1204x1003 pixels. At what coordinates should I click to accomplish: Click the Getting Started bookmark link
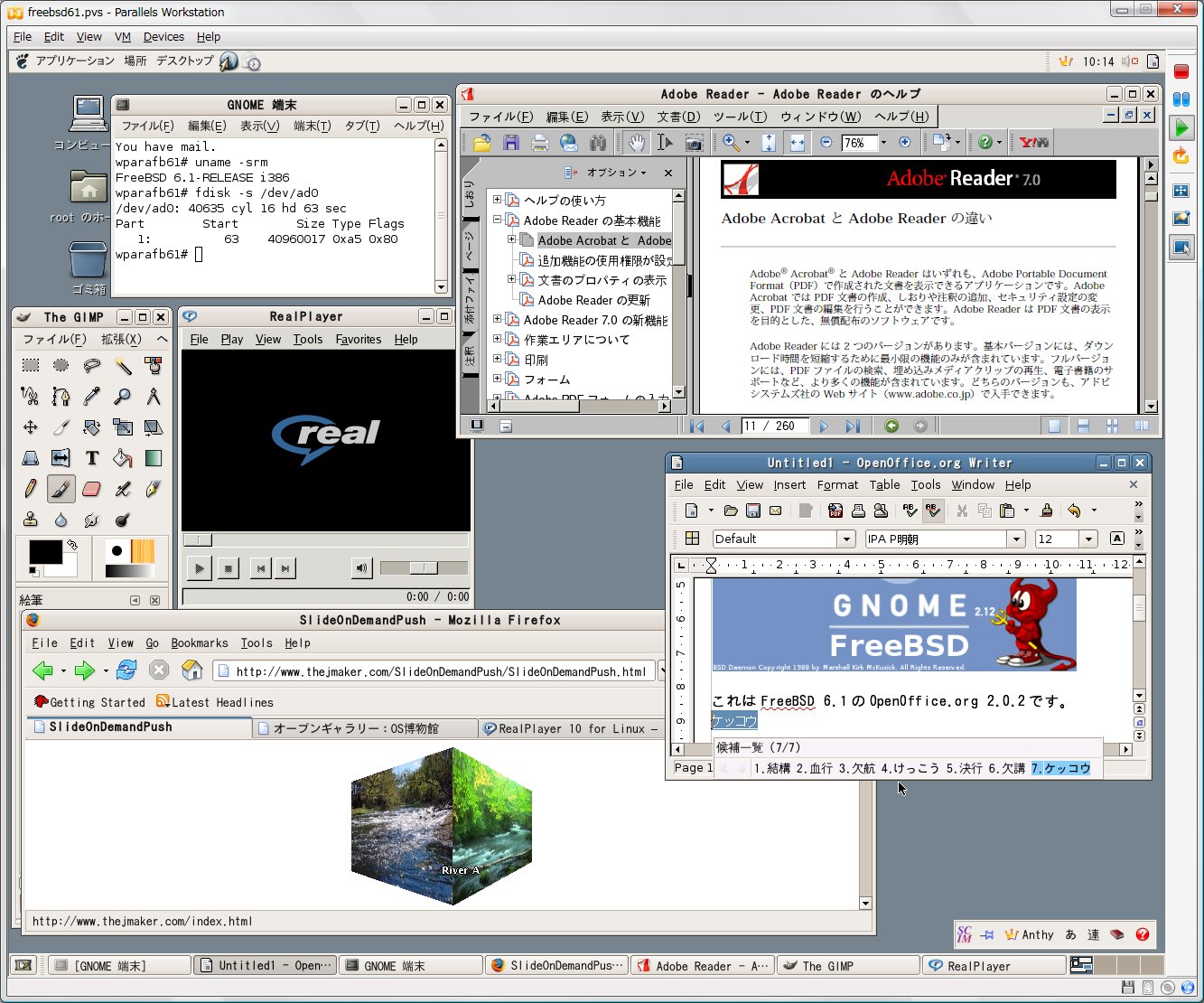point(89,702)
